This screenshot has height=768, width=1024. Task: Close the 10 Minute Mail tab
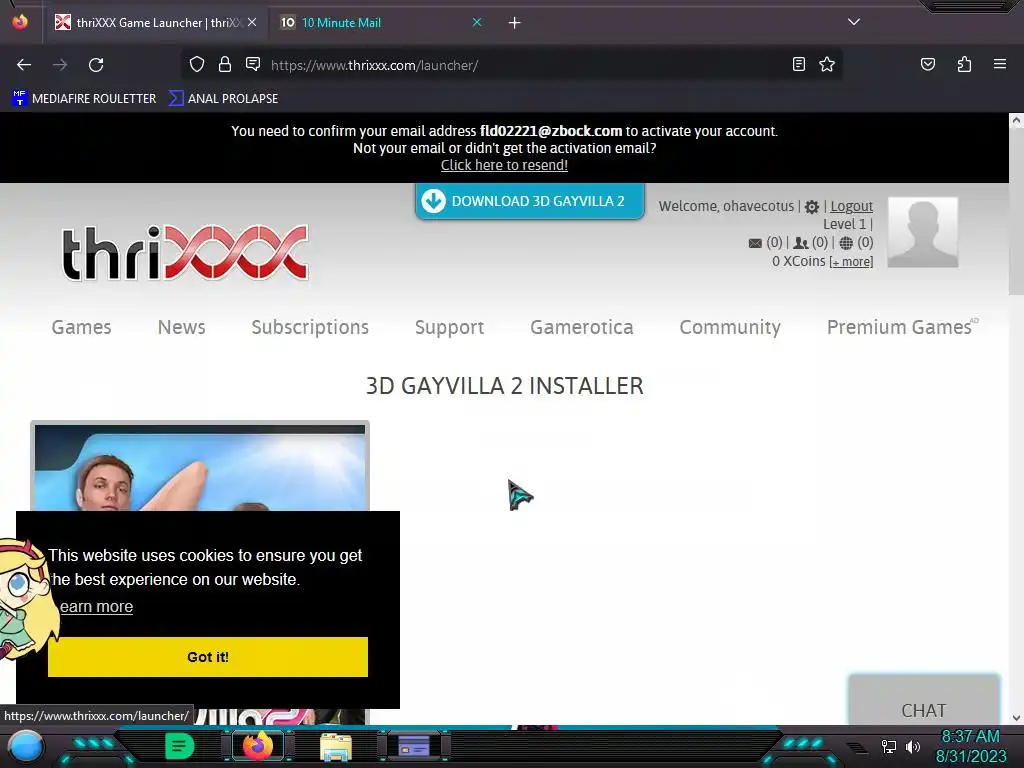(477, 22)
